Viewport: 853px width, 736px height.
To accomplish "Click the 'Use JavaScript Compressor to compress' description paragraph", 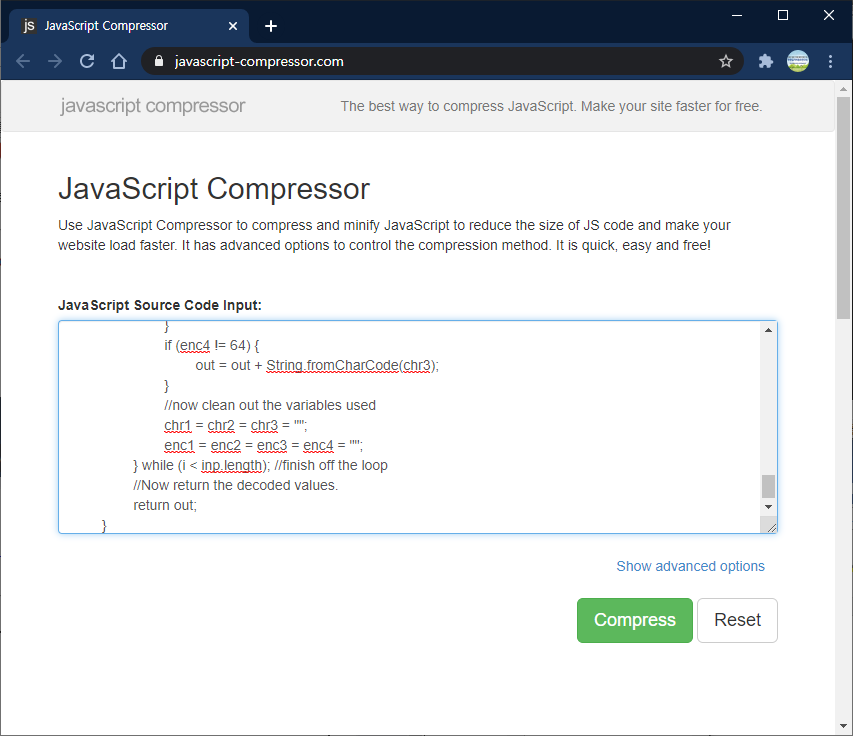I will click(x=394, y=235).
